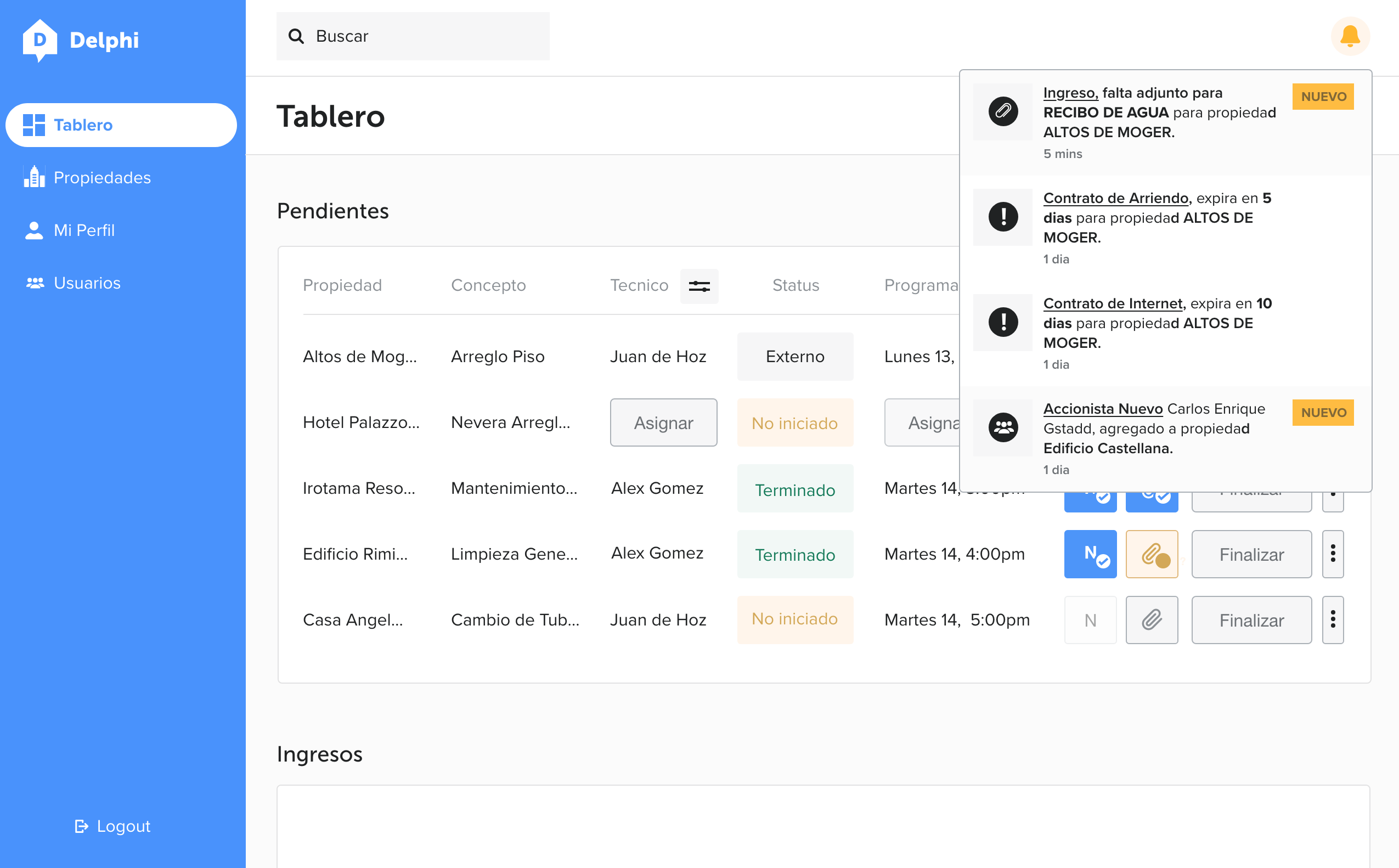
Task: Toggle the checked N note in Edificio Rimi row
Action: click(x=1090, y=554)
